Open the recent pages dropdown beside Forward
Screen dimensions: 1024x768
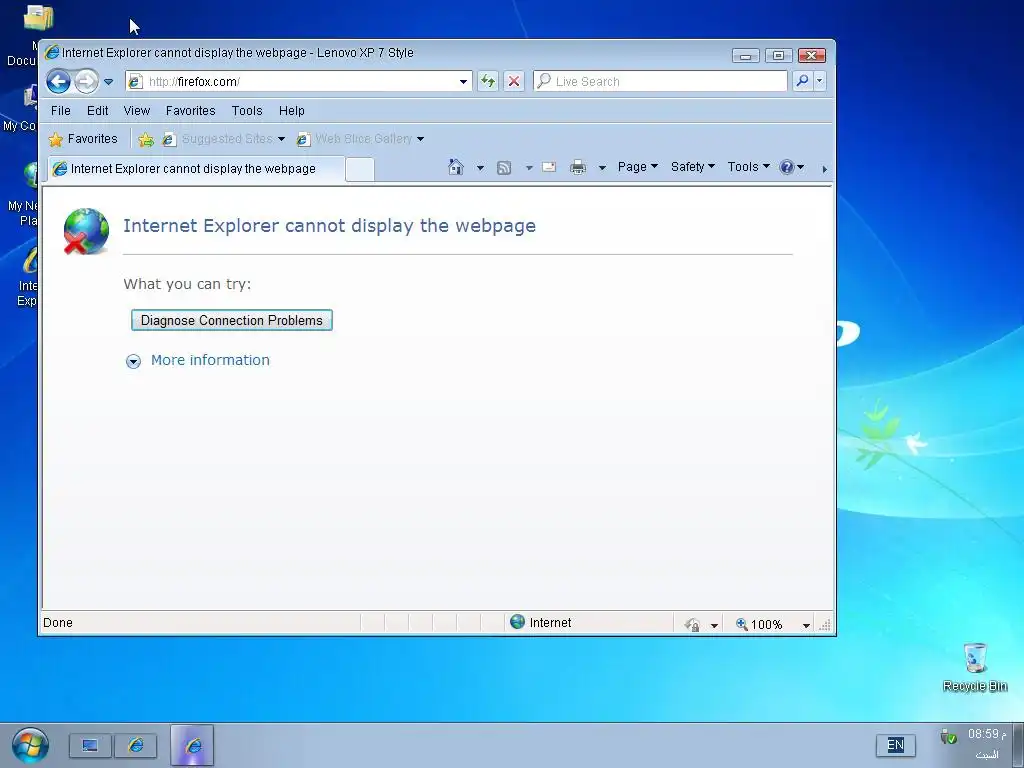click(108, 82)
